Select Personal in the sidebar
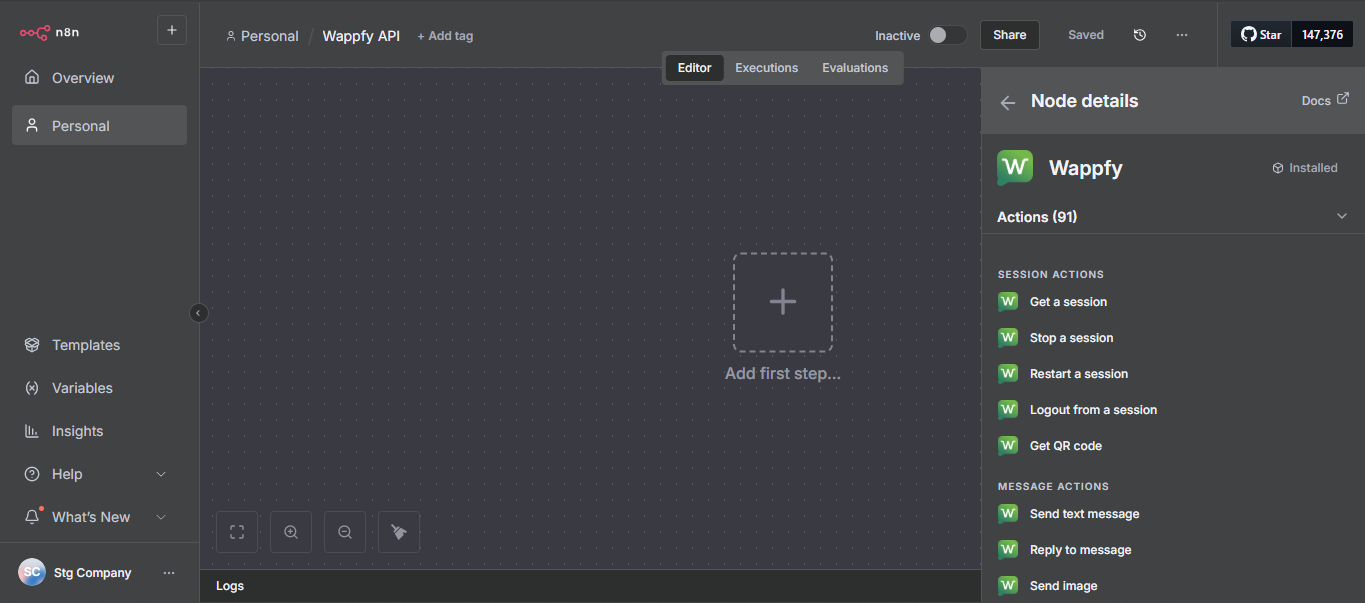 [x=99, y=126]
